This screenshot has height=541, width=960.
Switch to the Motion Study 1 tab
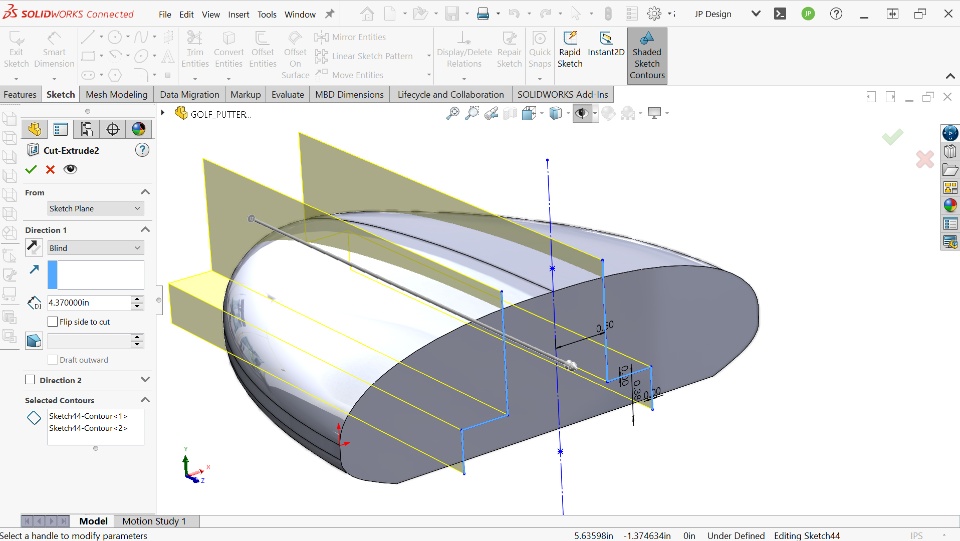(154, 521)
